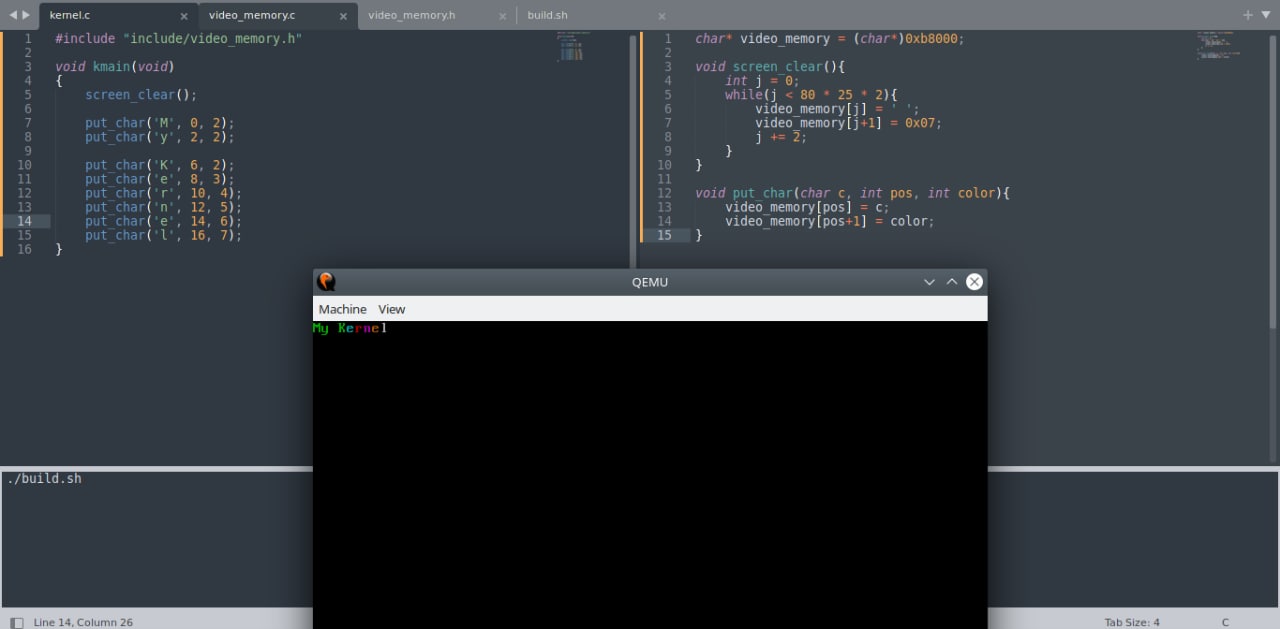Open the QEMU View menu
The image size is (1280, 629).
[392, 309]
